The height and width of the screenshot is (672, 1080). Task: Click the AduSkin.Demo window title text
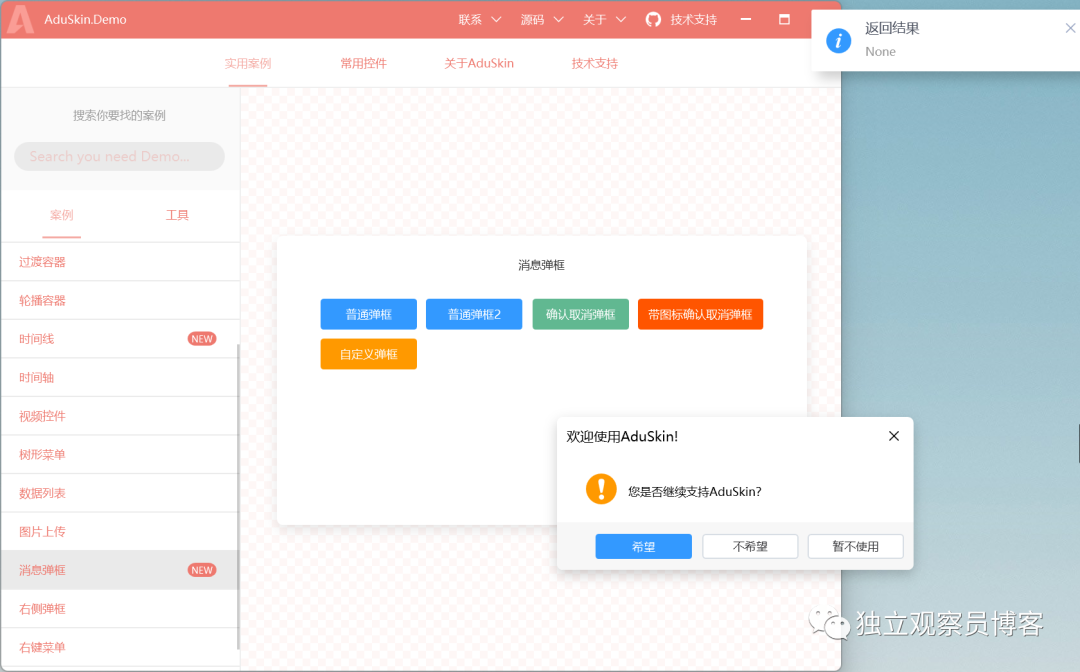(x=85, y=19)
